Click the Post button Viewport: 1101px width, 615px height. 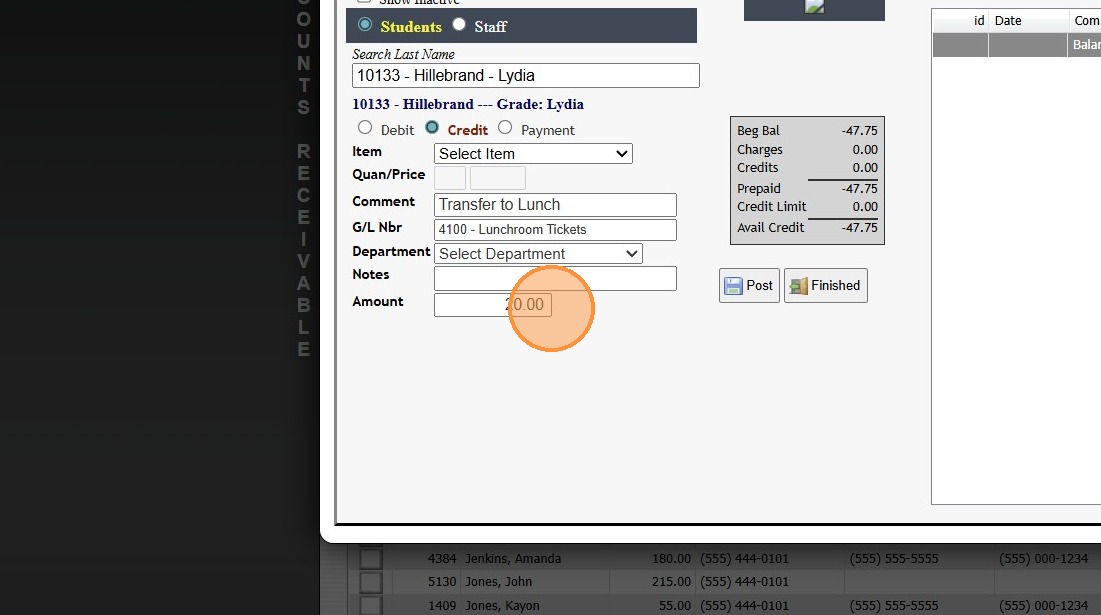tap(749, 286)
